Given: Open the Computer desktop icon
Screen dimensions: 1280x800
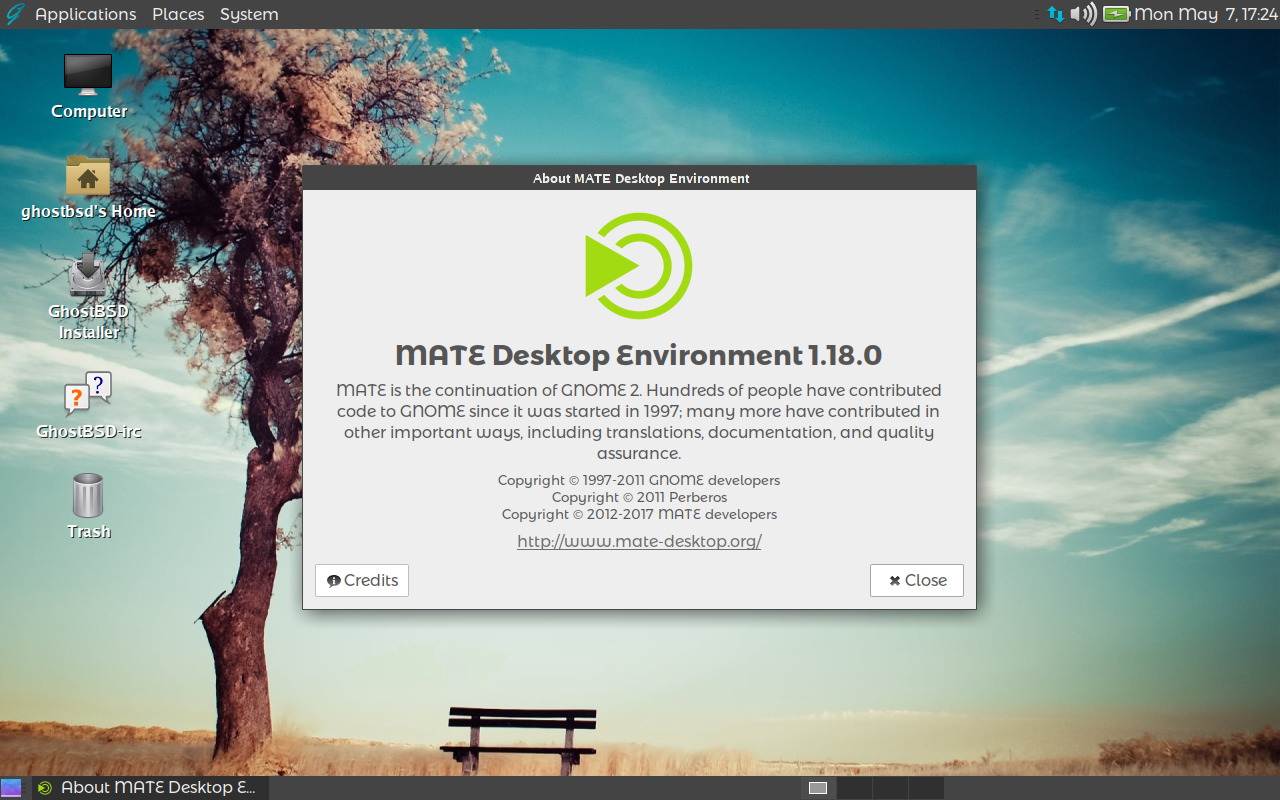Looking at the screenshot, I should coord(88,75).
